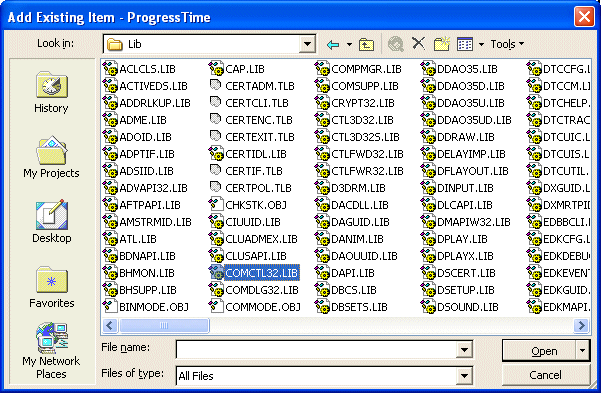Open the Tools menu
The width and height of the screenshot is (601, 393).
[507, 44]
